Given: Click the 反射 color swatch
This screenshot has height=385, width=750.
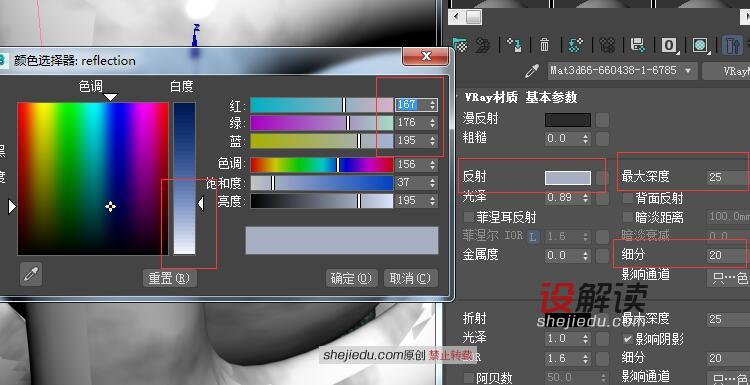Looking at the screenshot, I should pyautogui.click(x=568, y=178).
